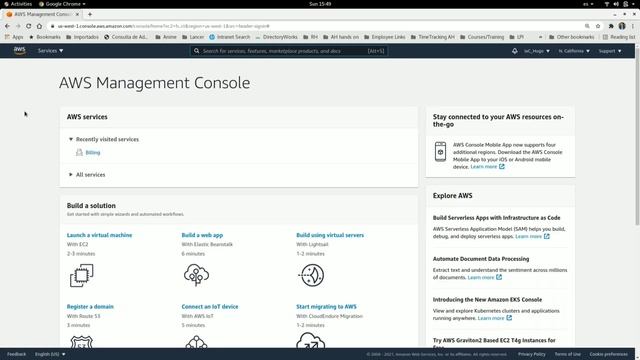This screenshot has height=360, width=640.
Task: Click the AWS IoT icon
Action: tap(196, 342)
